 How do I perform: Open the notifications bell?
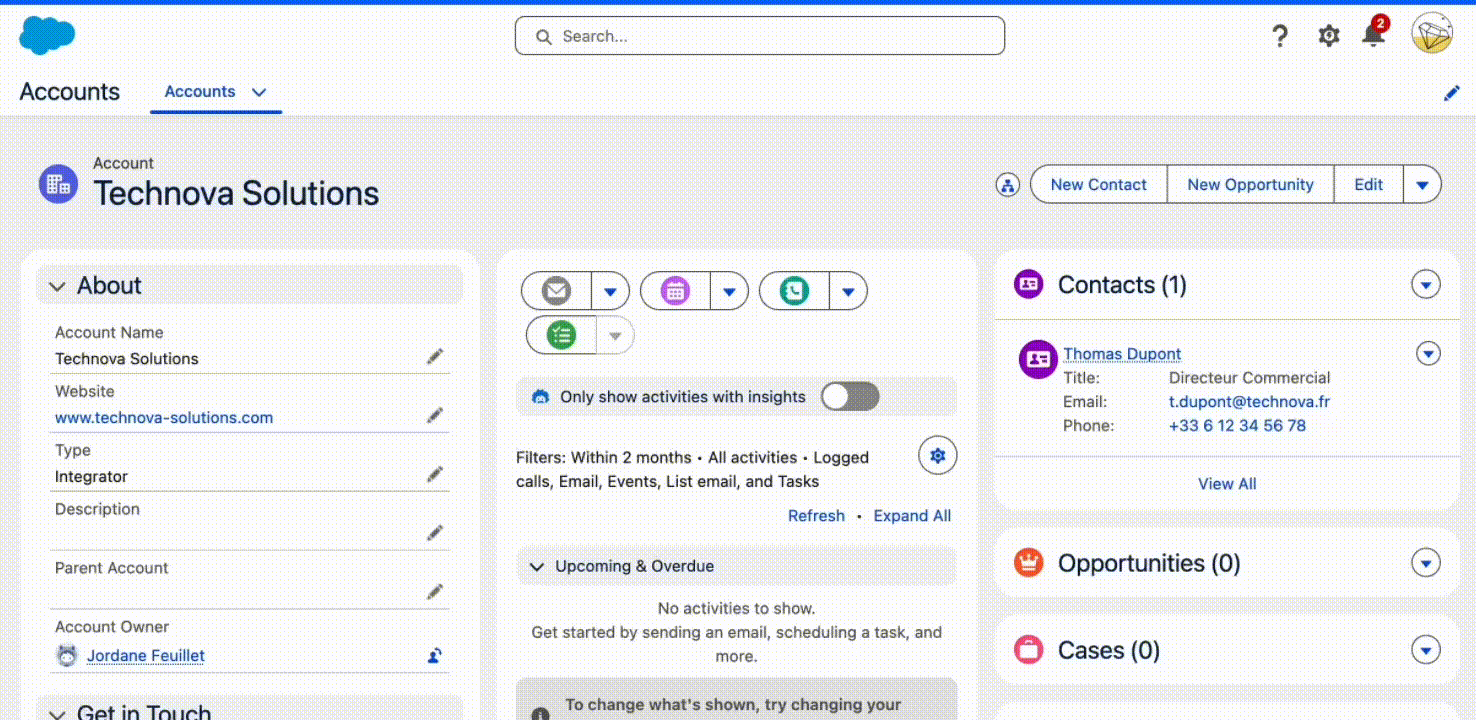coord(1374,35)
